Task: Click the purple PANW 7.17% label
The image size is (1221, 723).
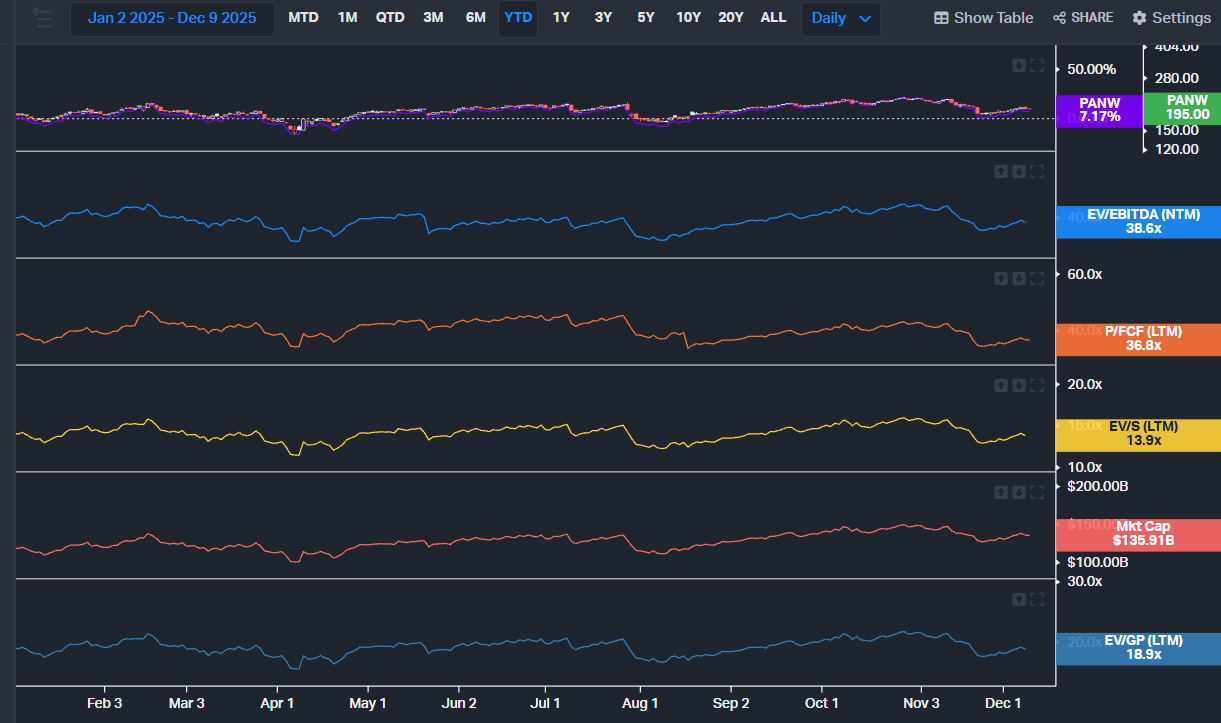Action: pyautogui.click(x=1099, y=110)
